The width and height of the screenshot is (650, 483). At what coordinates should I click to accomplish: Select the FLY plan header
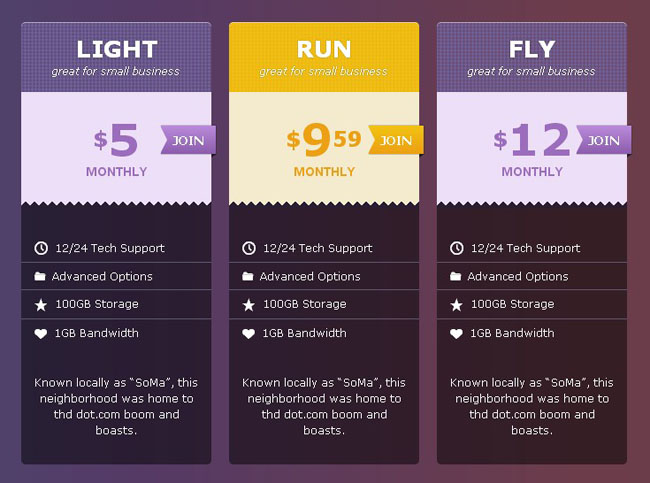coord(532,57)
